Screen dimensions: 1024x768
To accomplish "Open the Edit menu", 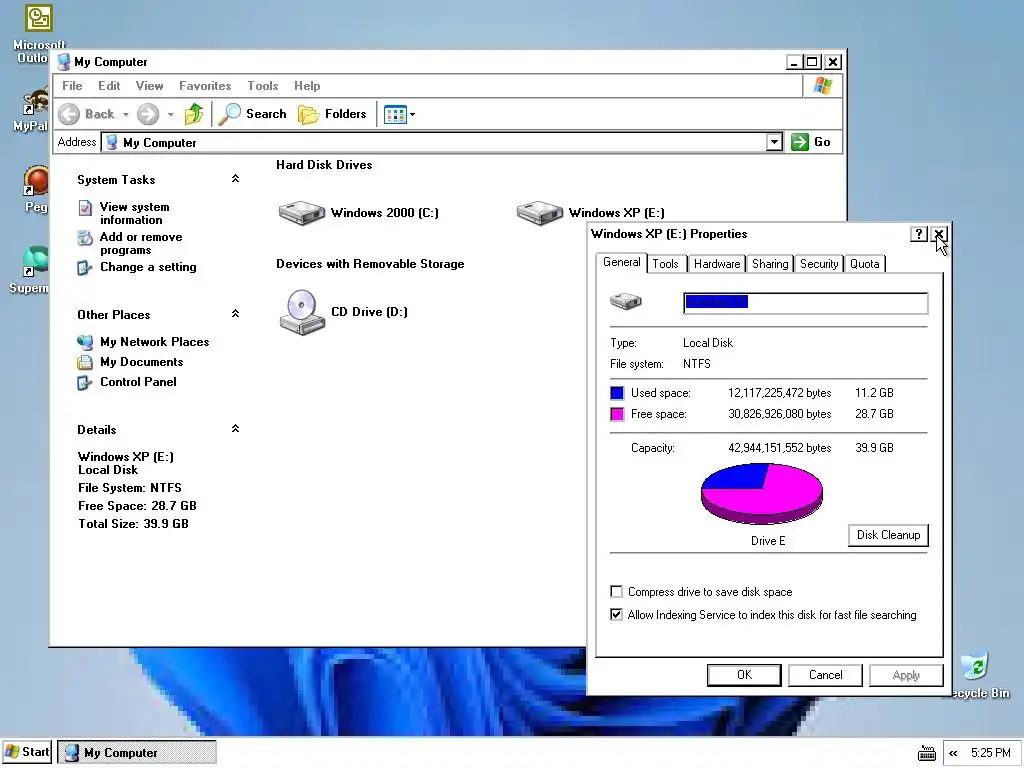I will click(x=109, y=86).
